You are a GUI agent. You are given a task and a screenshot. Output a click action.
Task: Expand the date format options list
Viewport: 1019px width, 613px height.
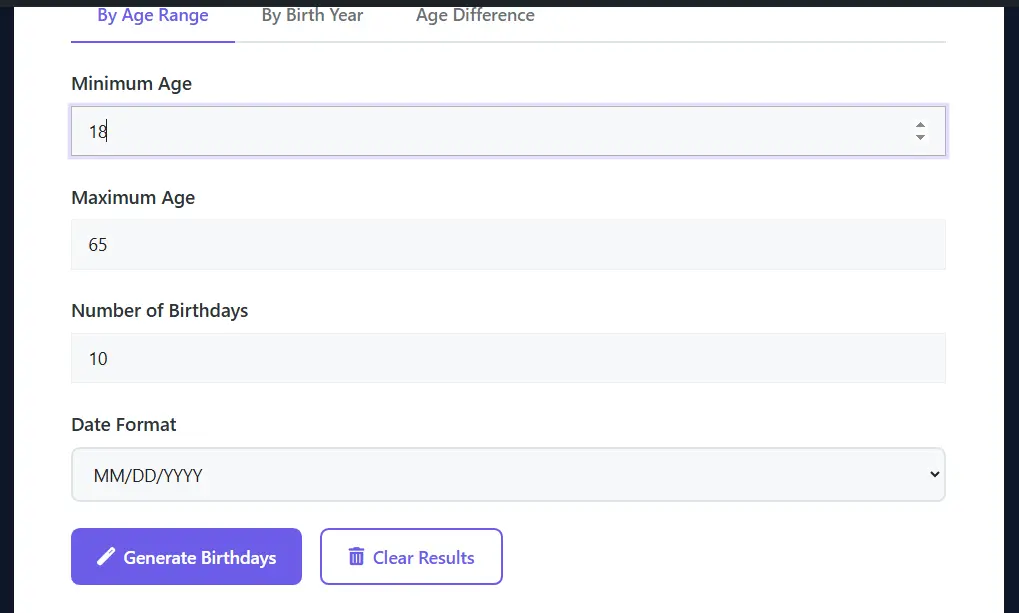508,474
